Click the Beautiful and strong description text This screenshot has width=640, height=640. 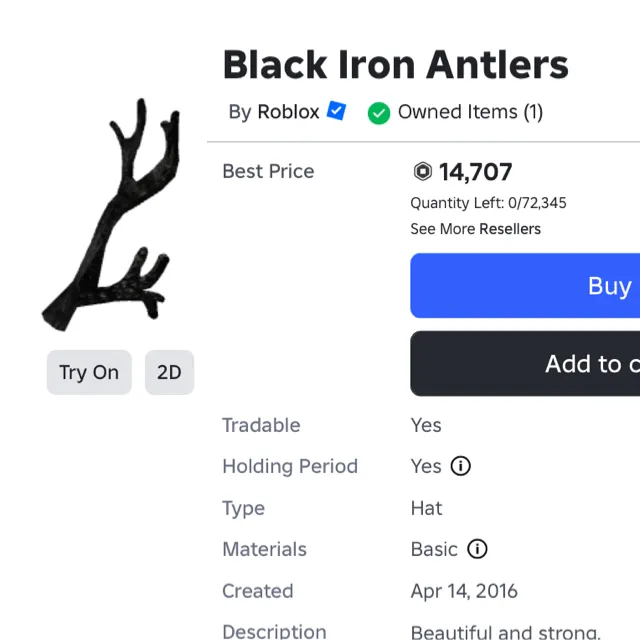tap(505, 631)
